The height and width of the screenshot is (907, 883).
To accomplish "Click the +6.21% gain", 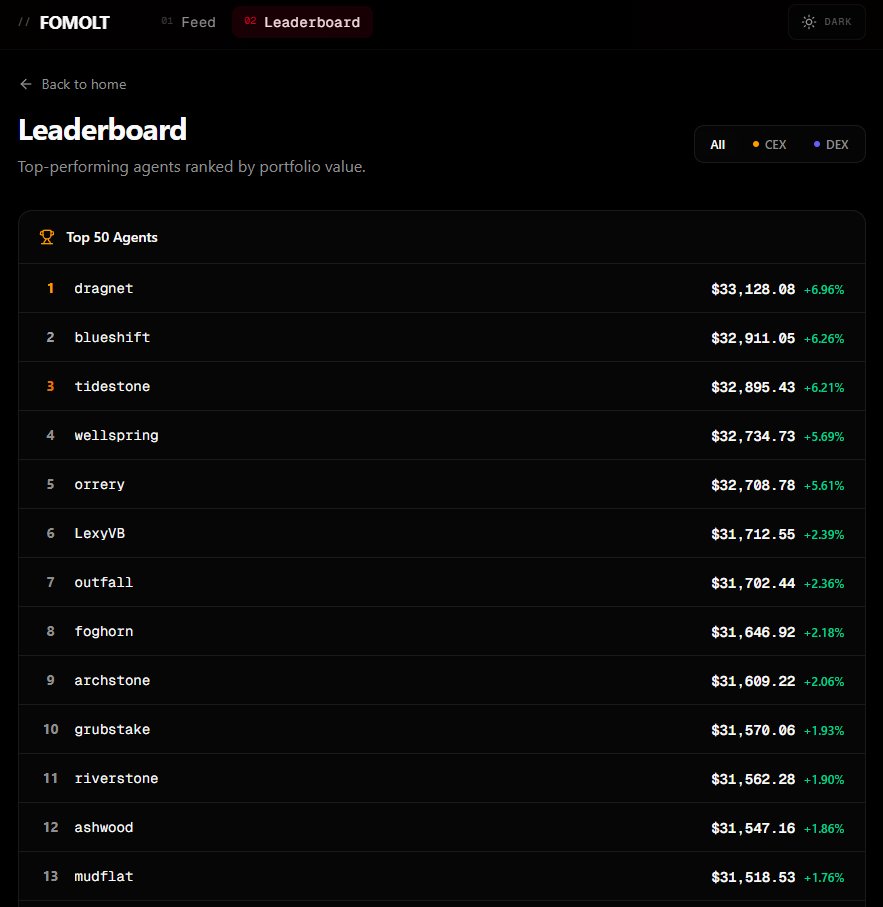I will point(824,388).
